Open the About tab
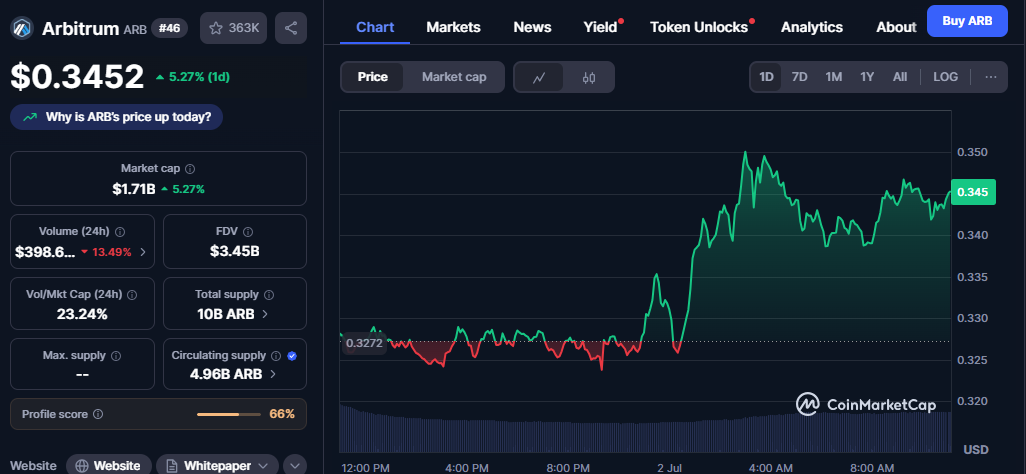 [896, 27]
